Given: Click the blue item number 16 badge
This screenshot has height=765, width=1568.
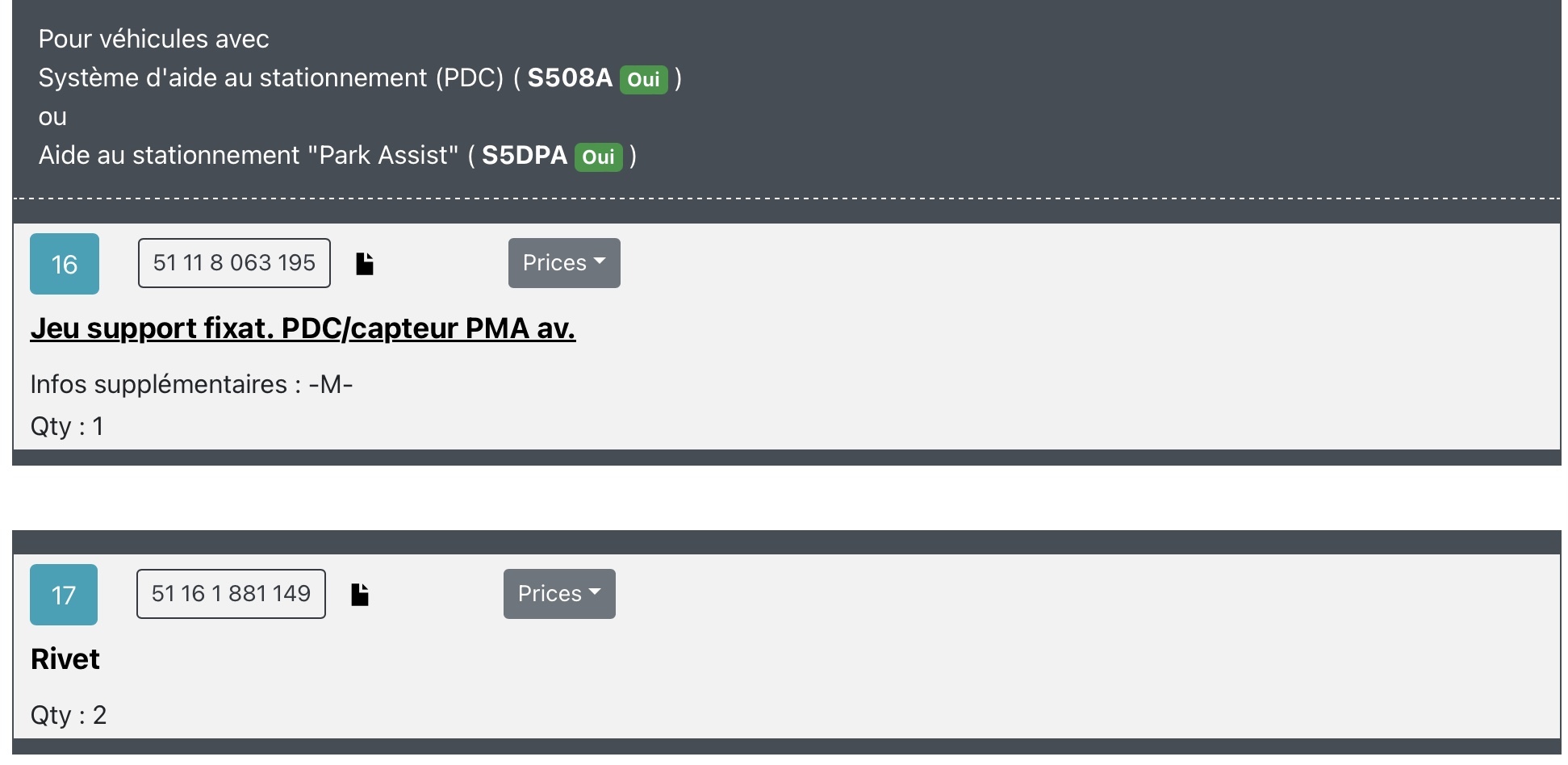Looking at the screenshot, I should 65,264.
